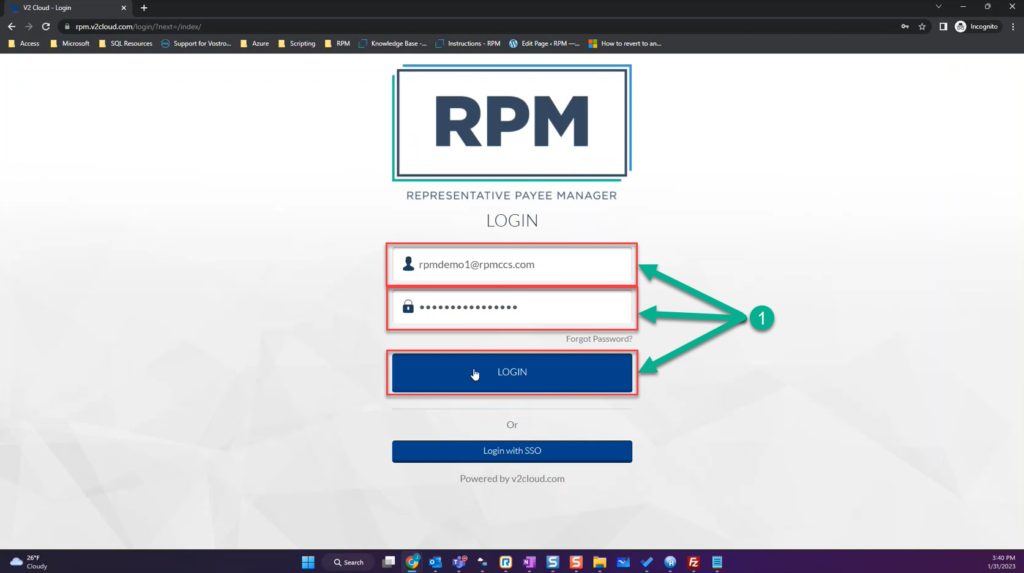Open the weather widget showing 26°F Cloudy
The image size is (1024, 573).
(29, 562)
